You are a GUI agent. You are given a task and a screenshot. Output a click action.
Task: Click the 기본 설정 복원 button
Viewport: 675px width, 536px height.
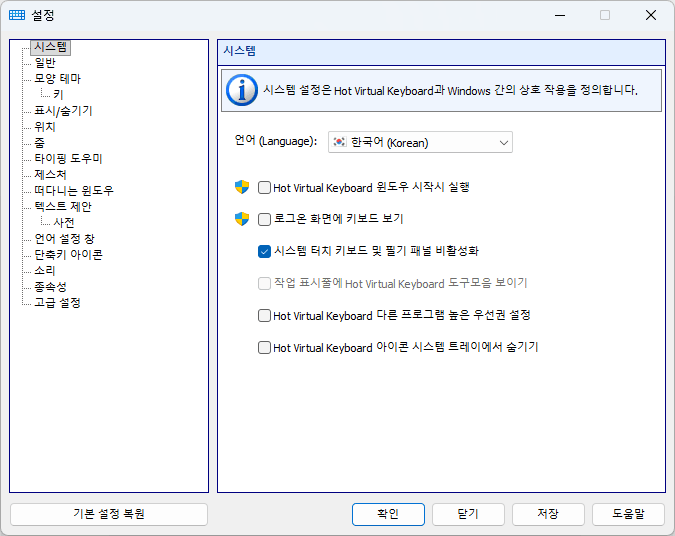point(109,514)
